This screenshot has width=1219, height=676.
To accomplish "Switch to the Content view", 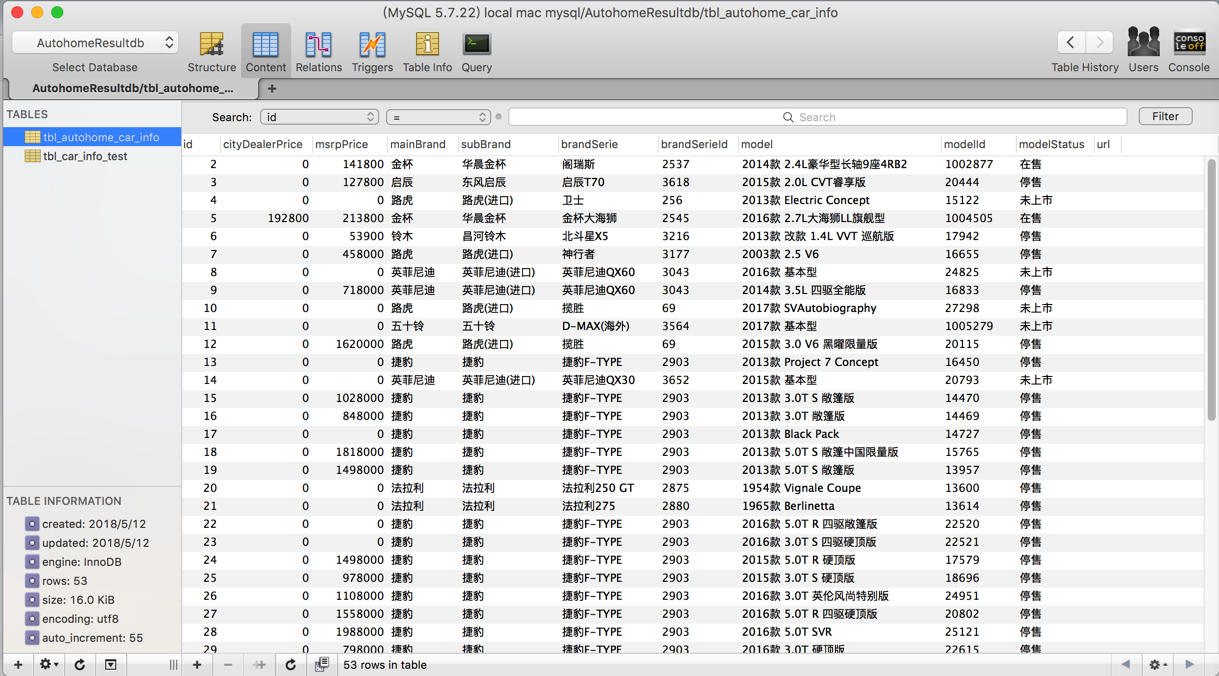I will coord(265,51).
